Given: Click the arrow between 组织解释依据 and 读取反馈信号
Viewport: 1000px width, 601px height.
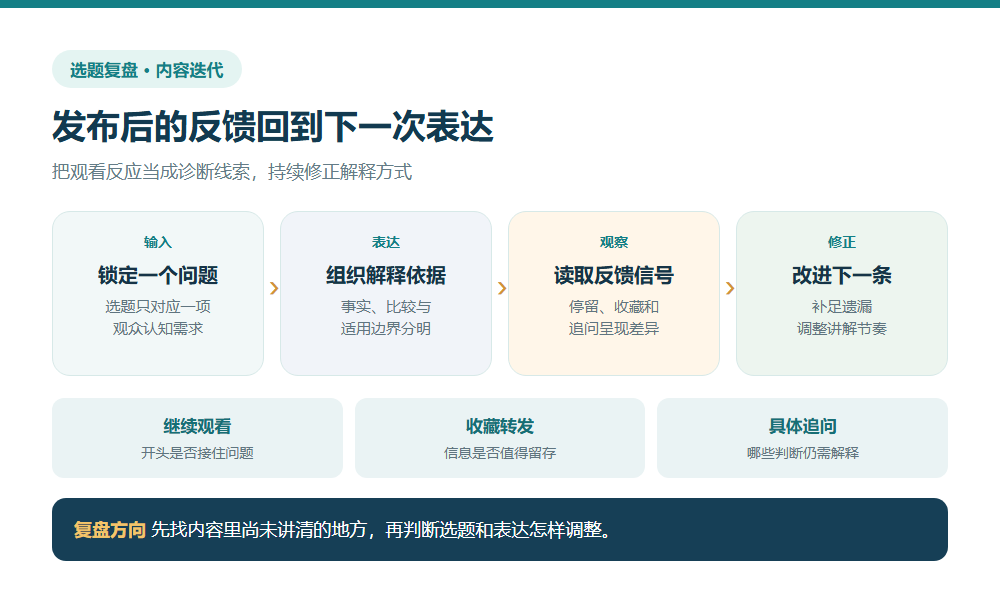Looking at the screenshot, I should [502, 288].
